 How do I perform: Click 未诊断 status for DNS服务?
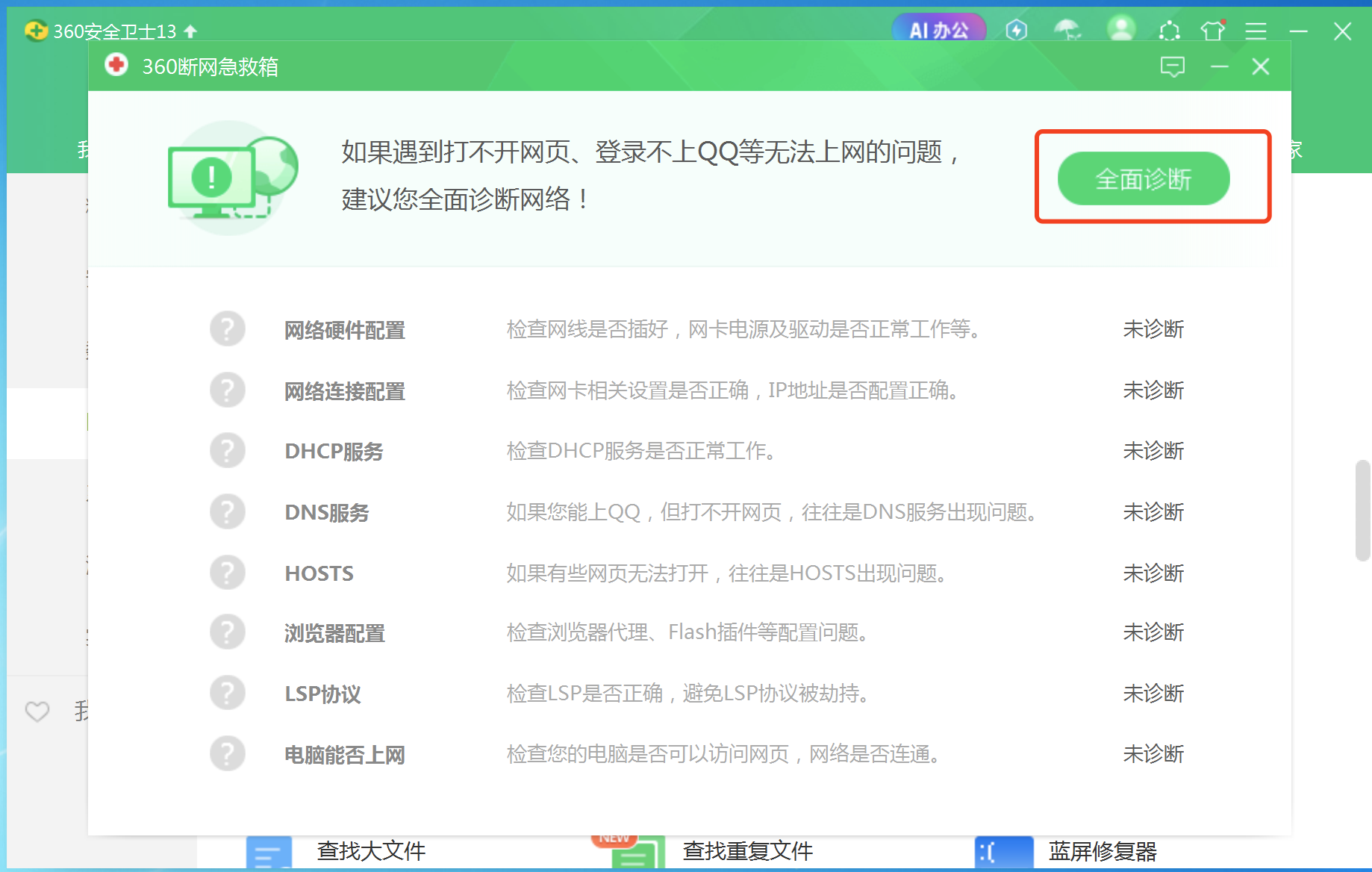(1153, 512)
